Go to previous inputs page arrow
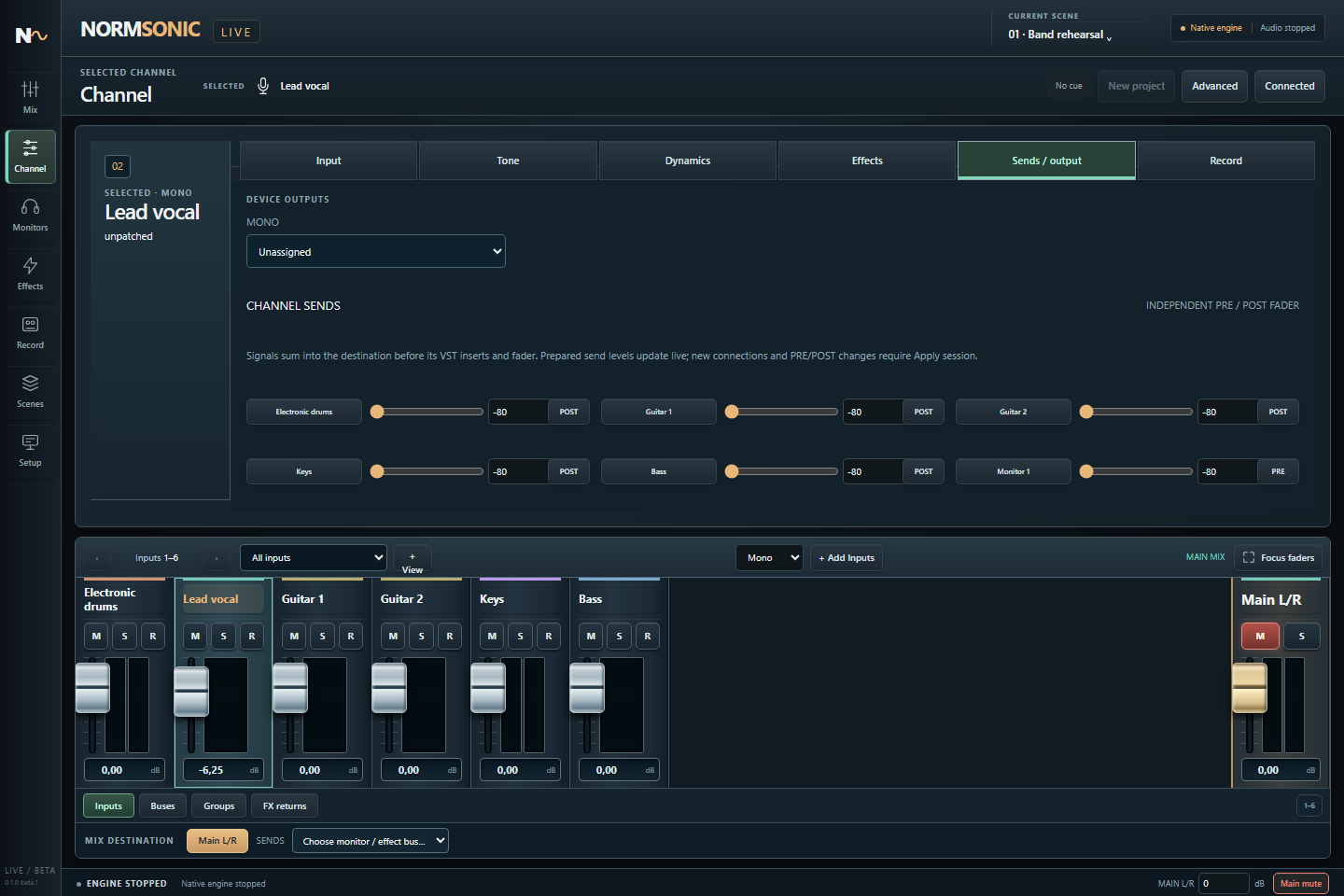The height and width of the screenshot is (896, 1344). pyautogui.click(x=97, y=558)
